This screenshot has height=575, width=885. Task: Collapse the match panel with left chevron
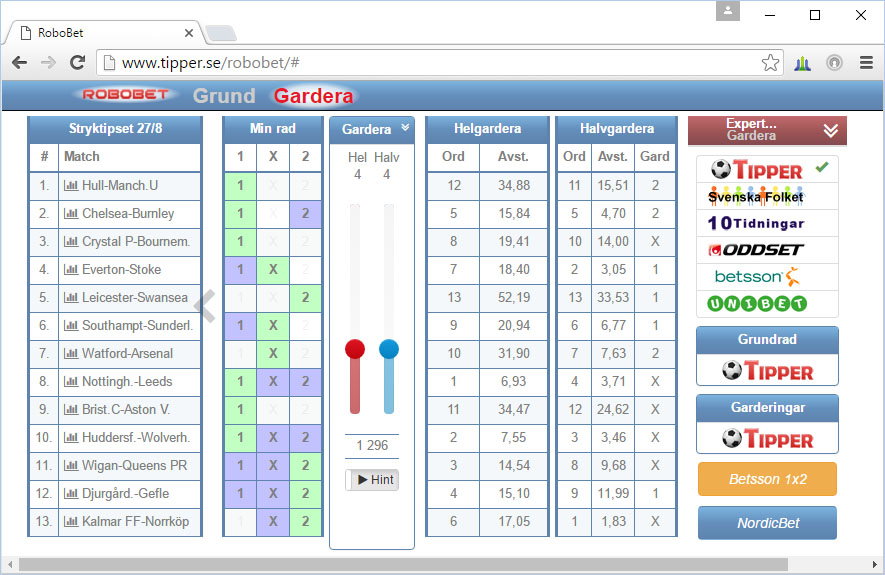click(204, 305)
